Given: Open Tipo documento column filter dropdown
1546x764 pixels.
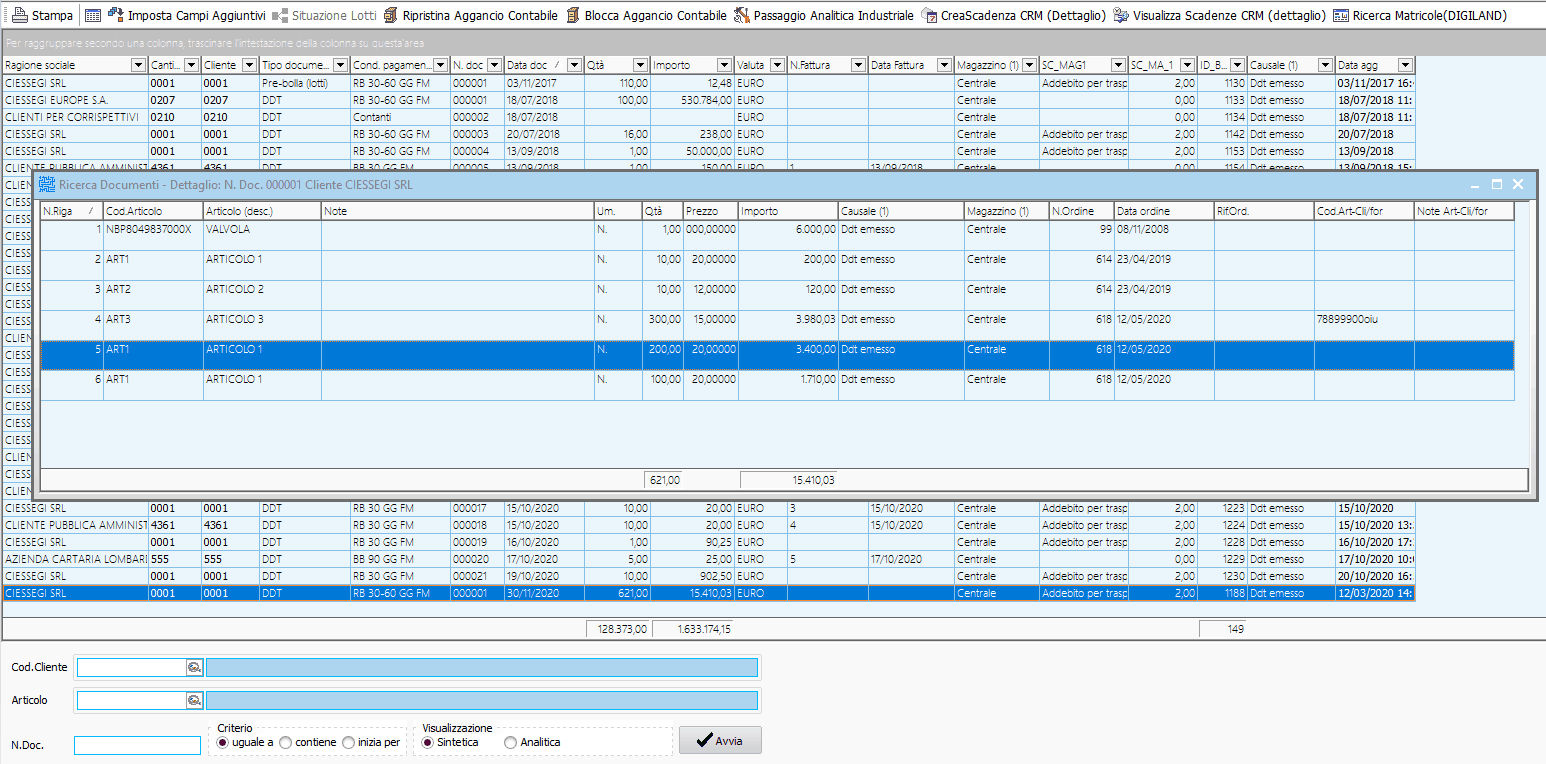Looking at the screenshot, I should coord(339,65).
